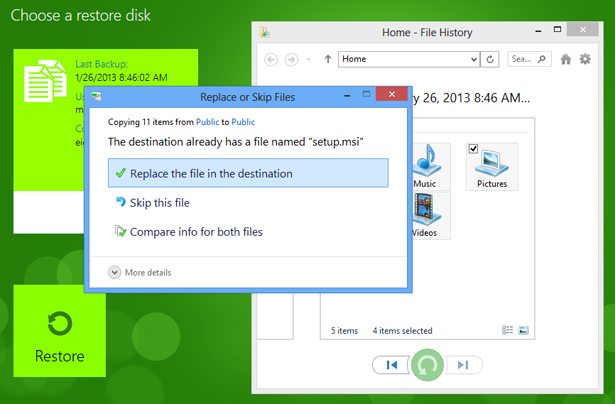Go to next backup version
Image resolution: width=615 pixels, height=404 pixels.
(x=461, y=365)
